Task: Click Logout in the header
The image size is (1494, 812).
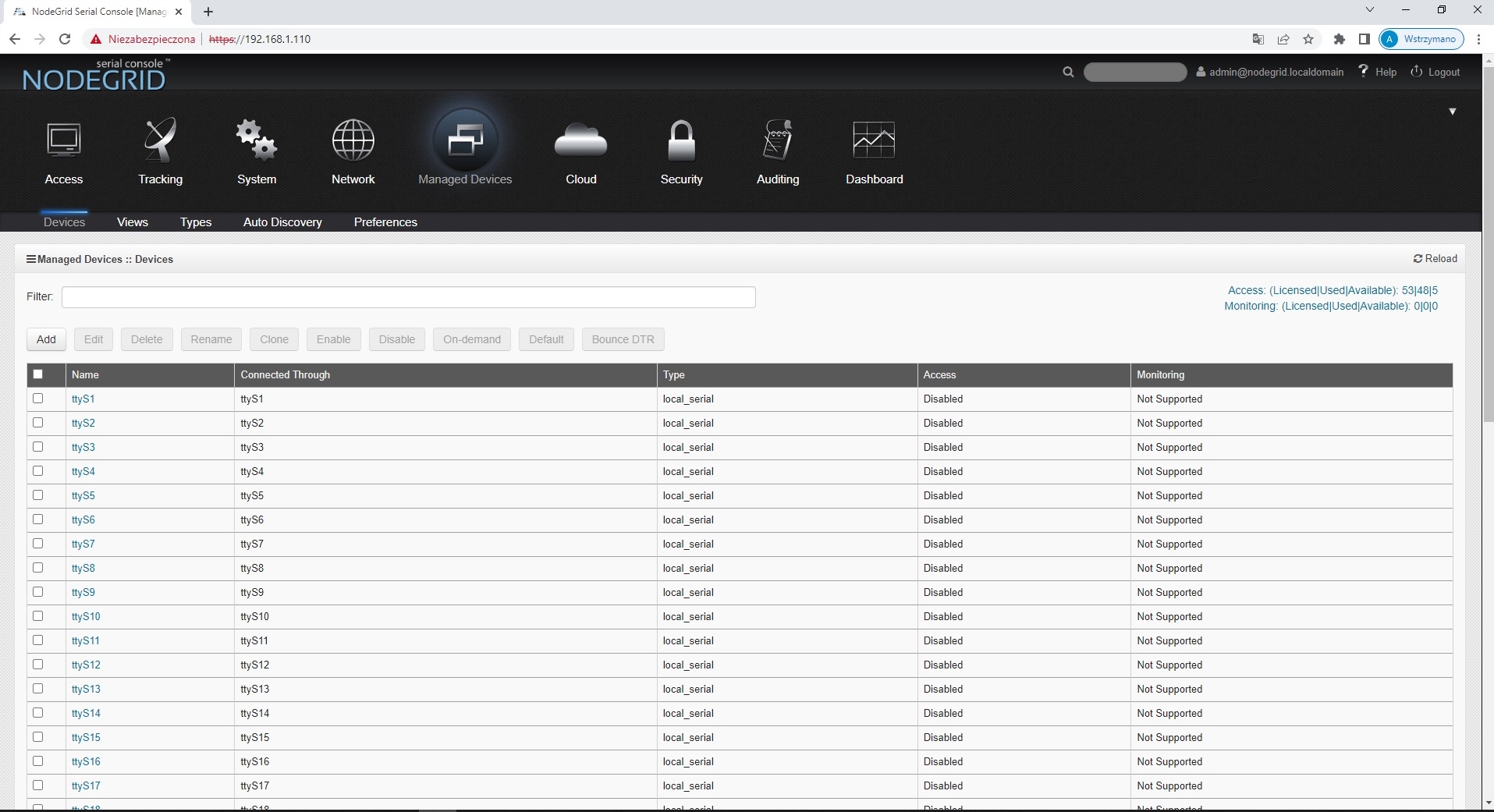Action: [x=1435, y=72]
